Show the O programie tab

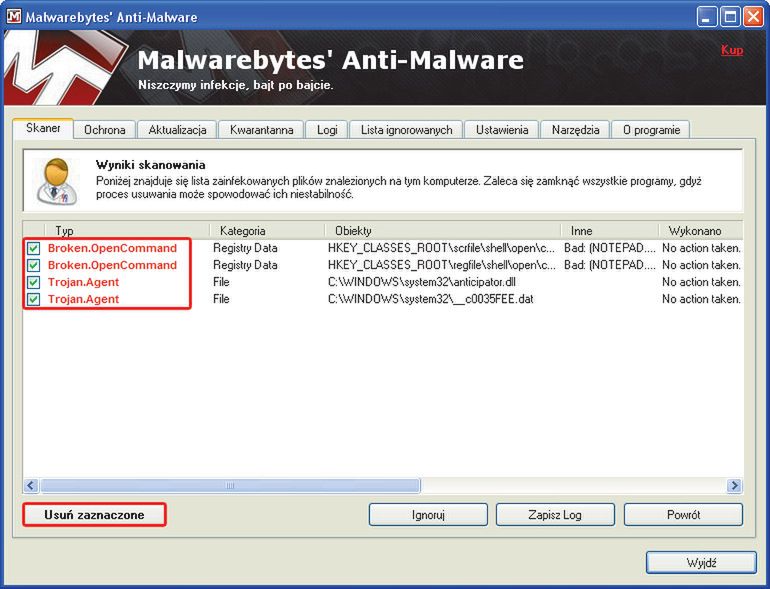651,130
